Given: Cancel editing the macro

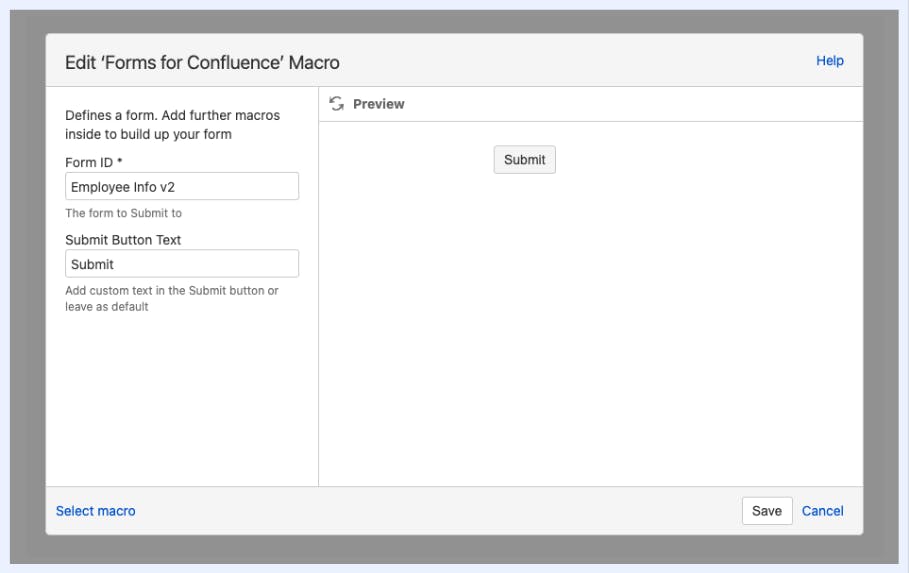Looking at the screenshot, I should click(x=823, y=511).
